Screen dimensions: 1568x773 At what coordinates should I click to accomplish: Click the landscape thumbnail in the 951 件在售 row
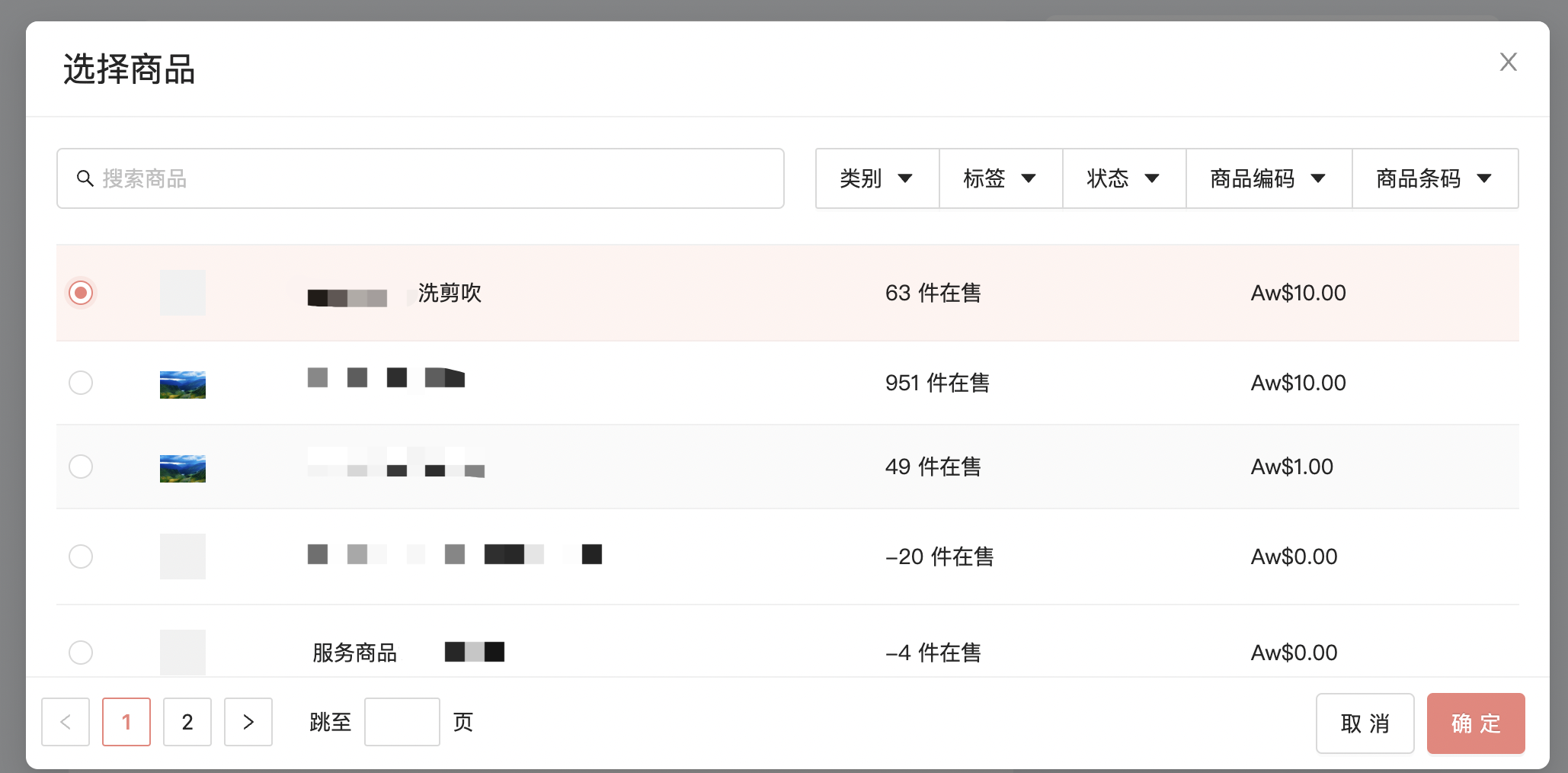(183, 385)
